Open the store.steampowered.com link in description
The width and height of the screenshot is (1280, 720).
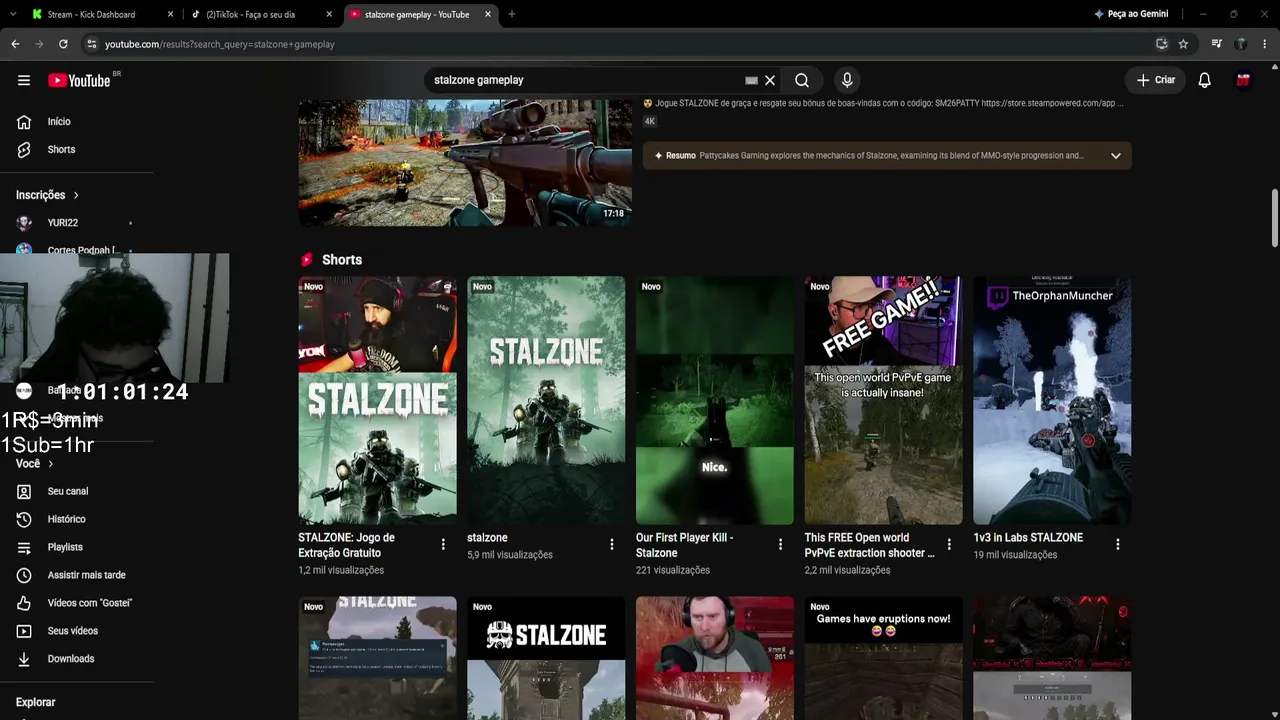[1051, 103]
